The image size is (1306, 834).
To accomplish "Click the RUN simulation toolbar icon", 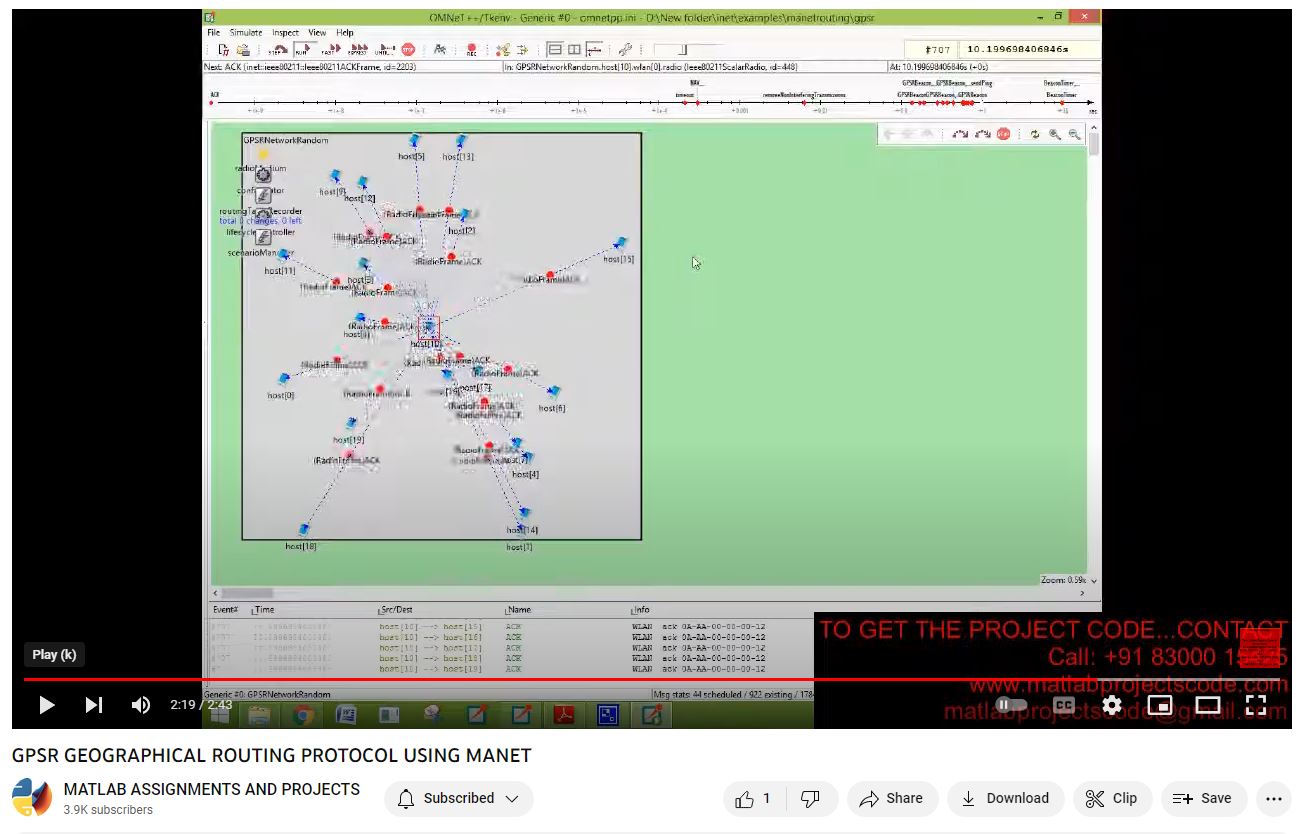I will click(x=303, y=49).
